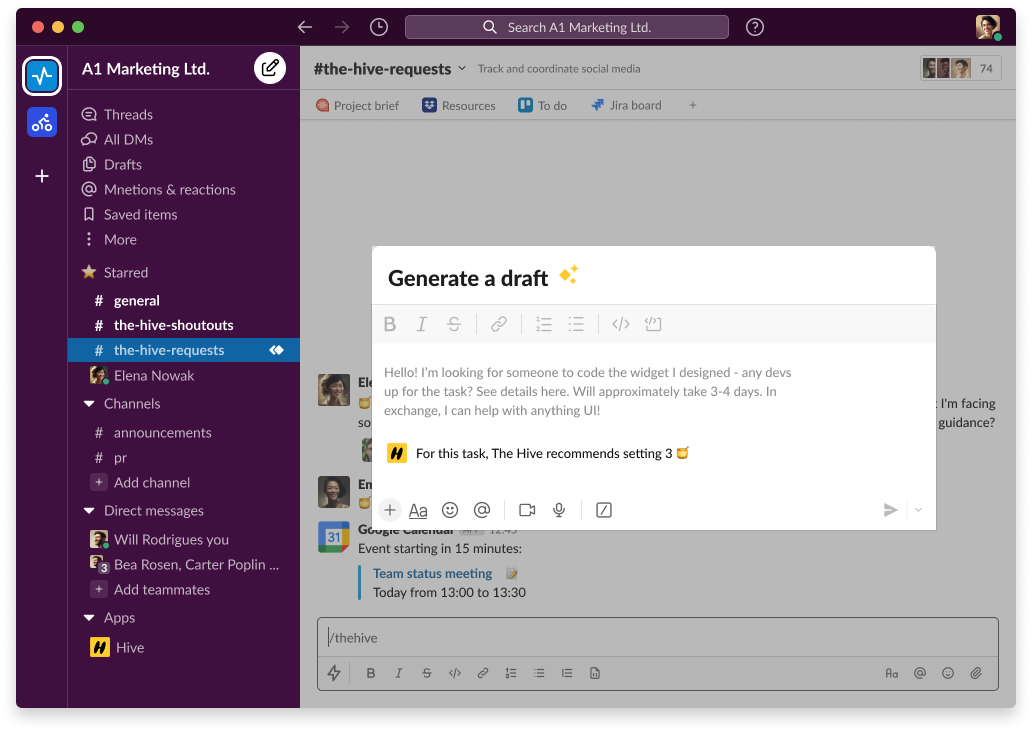Screen dimensions: 1032x732
Task: Open send options dropdown arrow in draft
Action: 918,510
